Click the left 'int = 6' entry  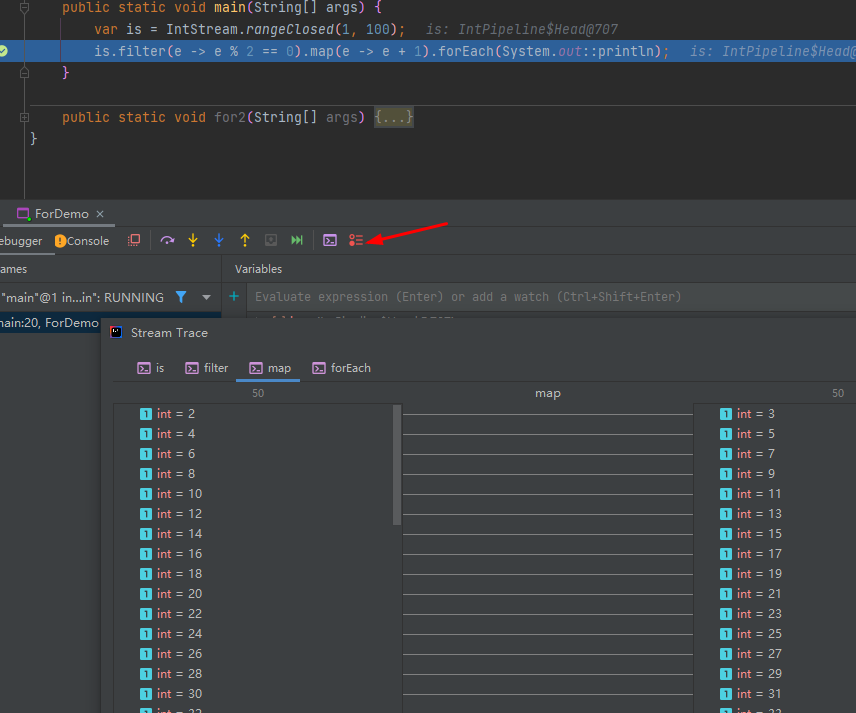pos(168,454)
